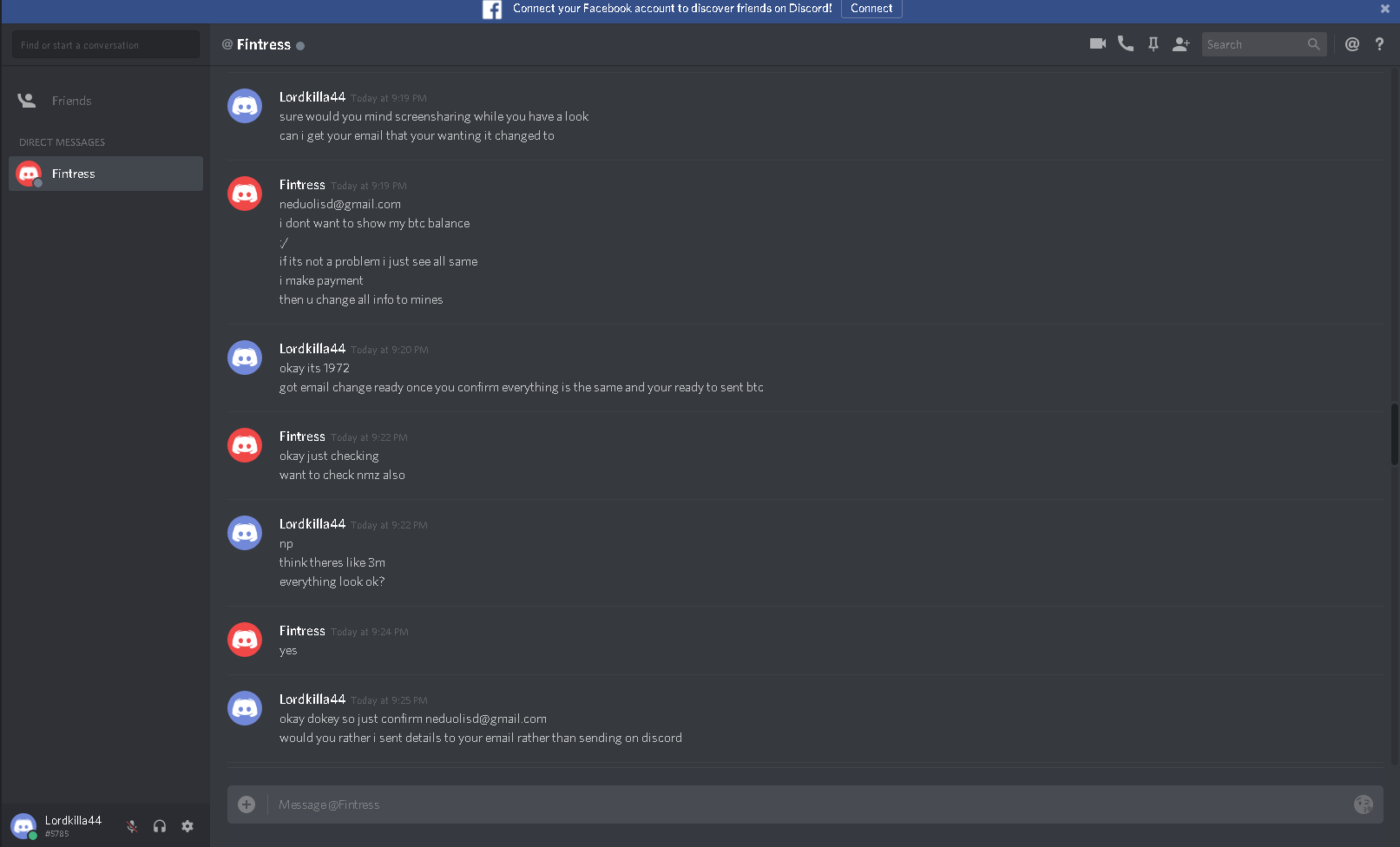Screen dimensions: 1400x847
Task: Select the Fintress direct message
Action: tap(106, 174)
